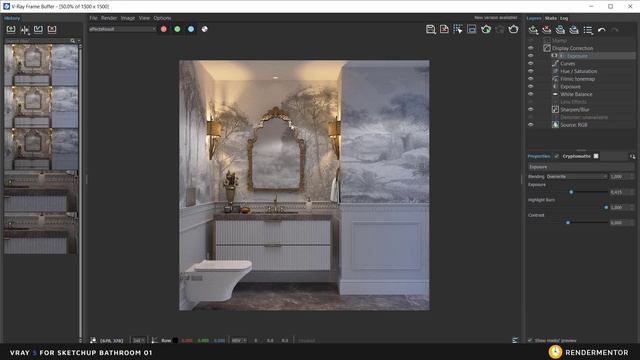Click the save-to-history icon
The height and width of the screenshot is (360, 640).
(x=11, y=29)
